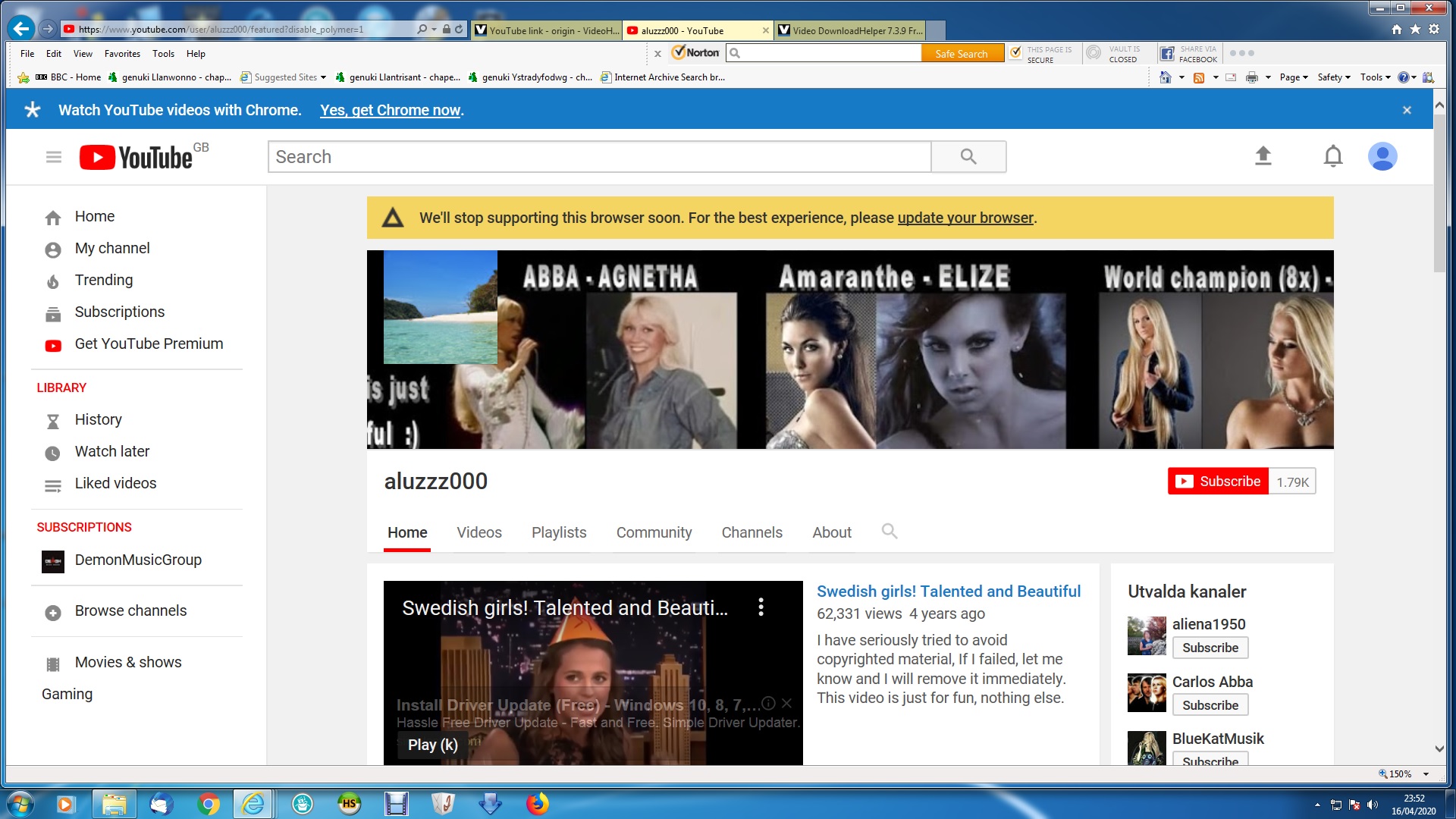Open the upload video icon
1456x819 pixels.
pyautogui.click(x=1263, y=156)
